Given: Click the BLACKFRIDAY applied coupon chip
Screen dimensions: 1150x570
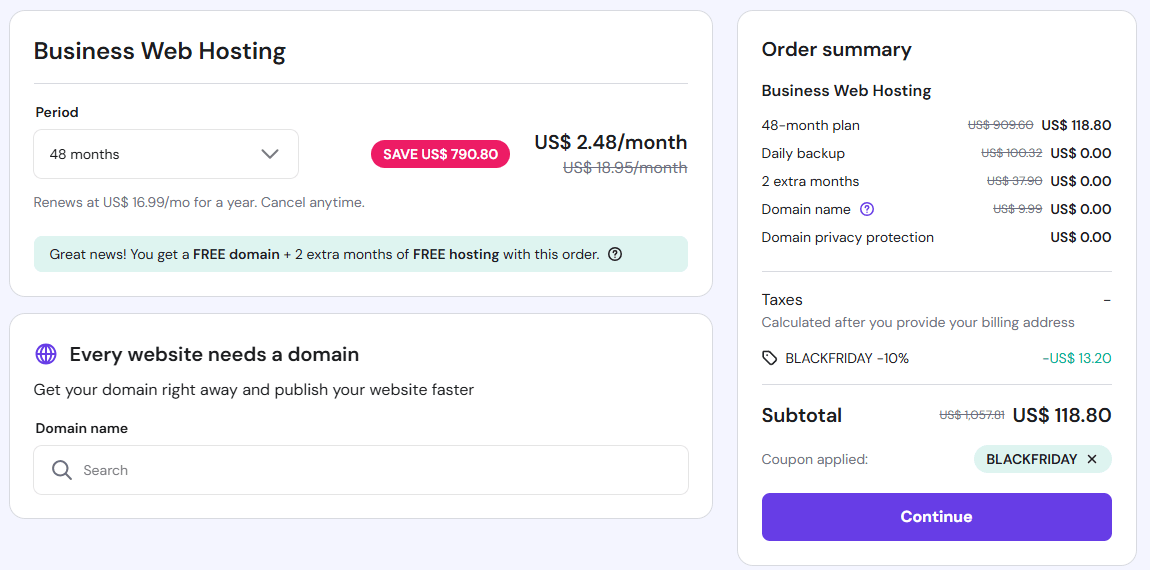Looking at the screenshot, I should point(1031,459).
